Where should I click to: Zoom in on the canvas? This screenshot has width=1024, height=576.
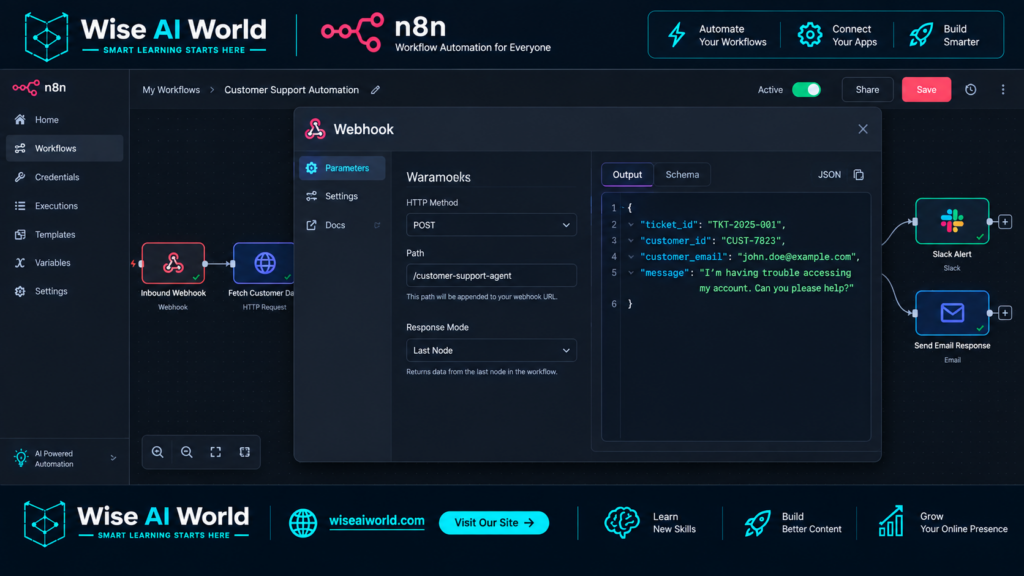pos(157,452)
